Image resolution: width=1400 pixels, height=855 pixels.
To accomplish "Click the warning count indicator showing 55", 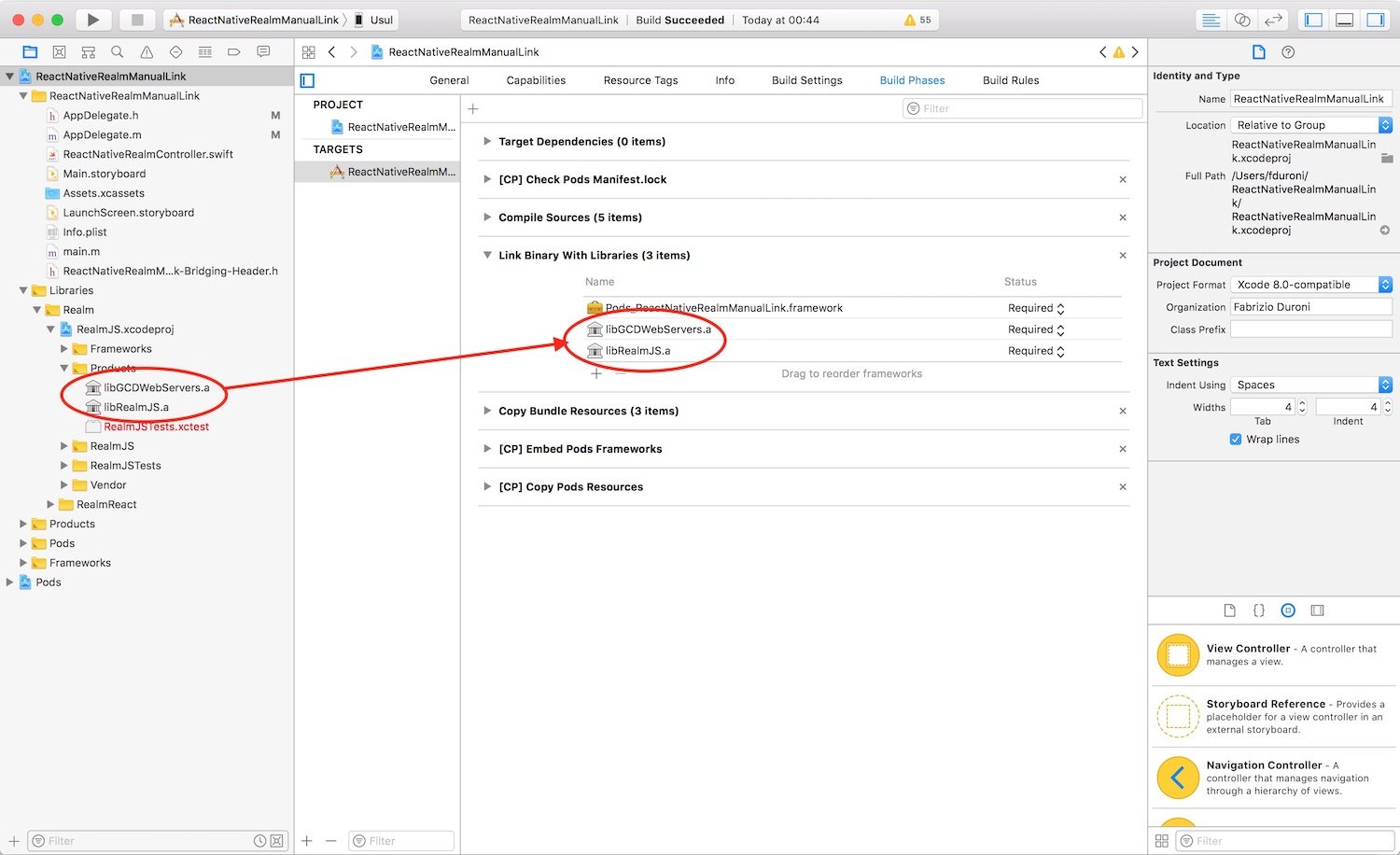I will click(917, 20).
